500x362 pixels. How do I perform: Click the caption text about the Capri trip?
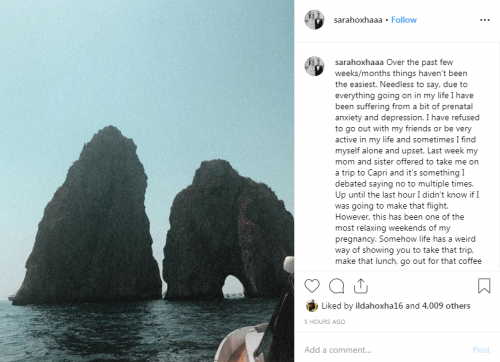[408, 161]
